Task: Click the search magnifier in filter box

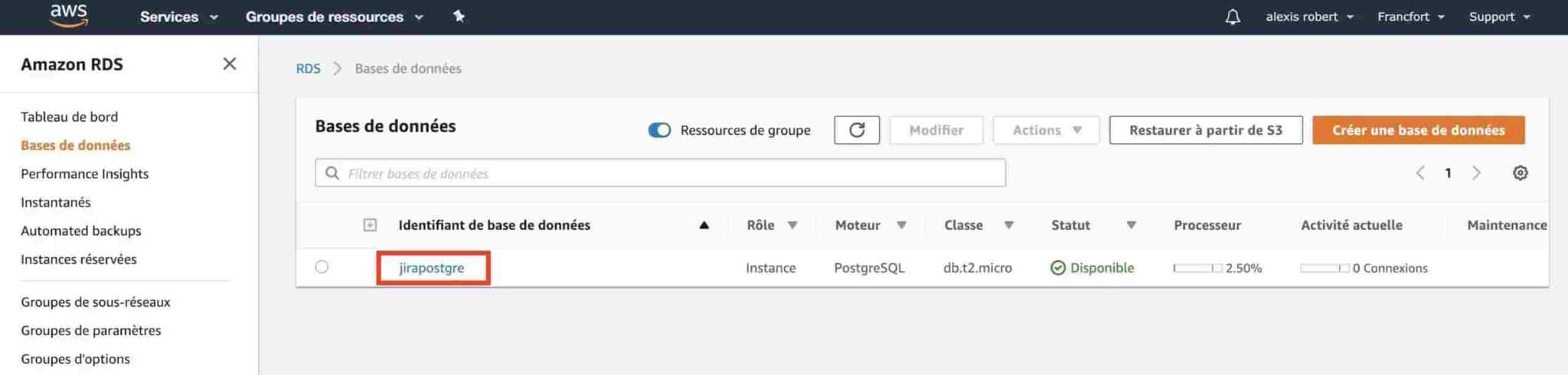Action: pos(332,173)
